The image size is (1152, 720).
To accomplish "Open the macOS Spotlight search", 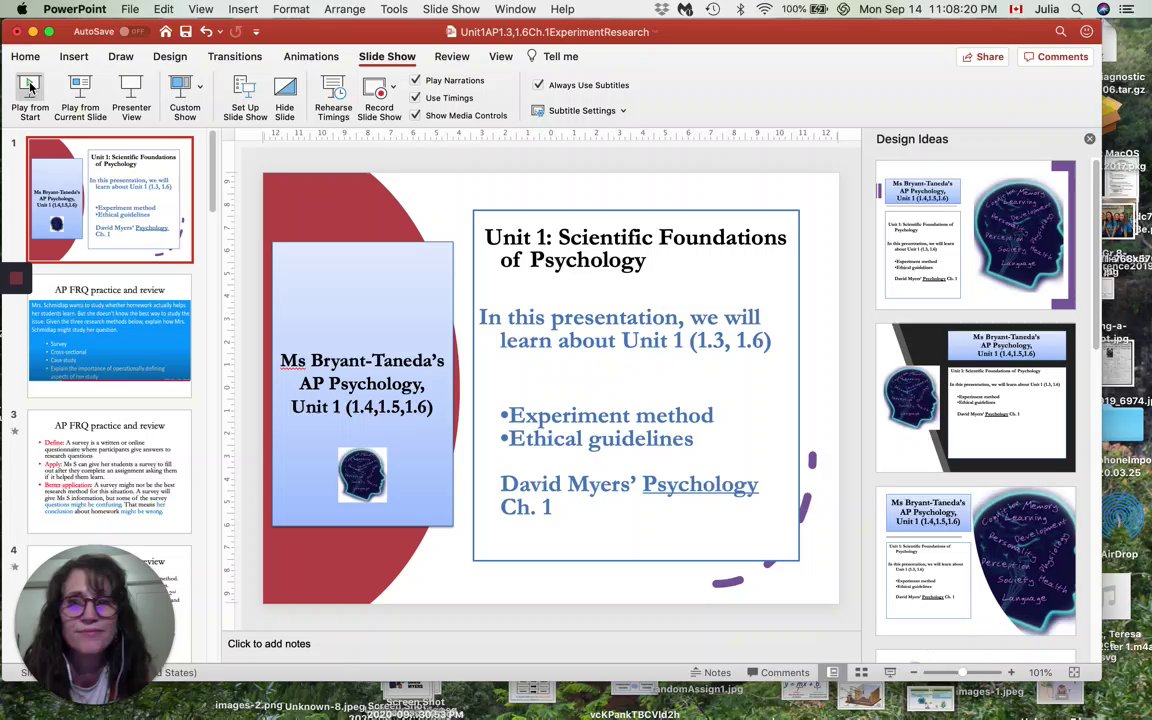I will (x=1077, y=10).
